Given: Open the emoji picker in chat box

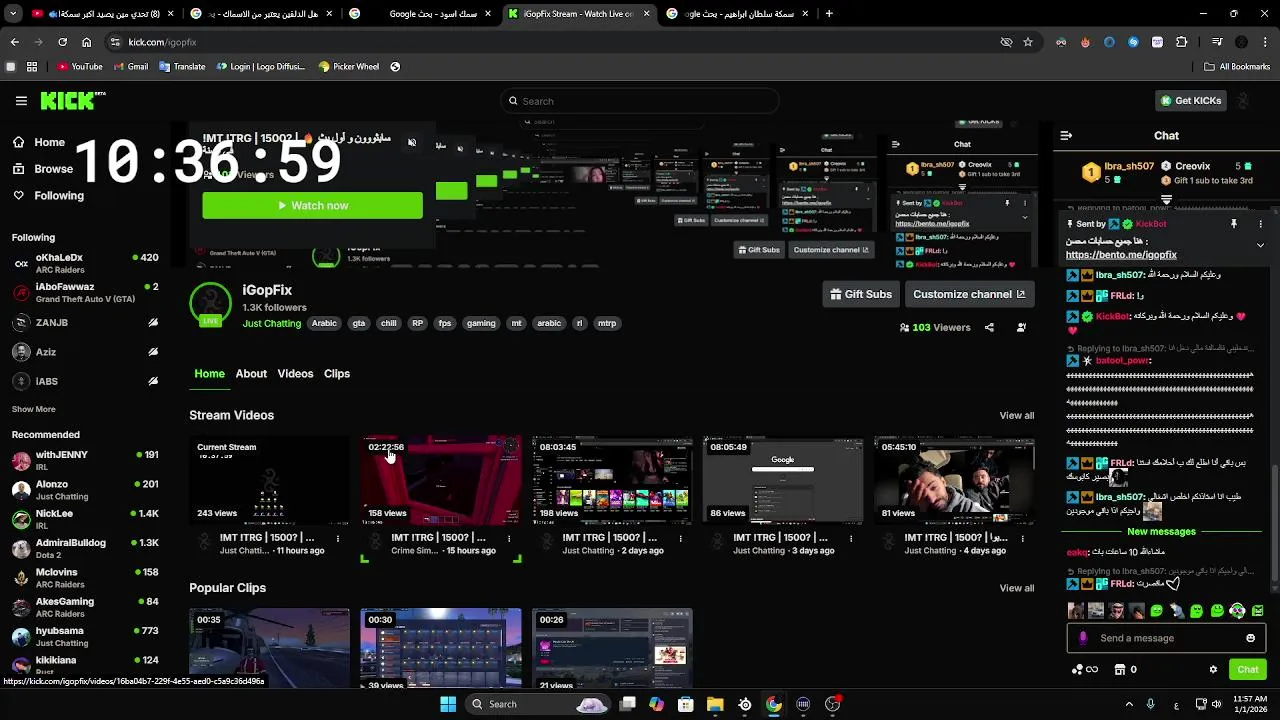Looking at the screenshot, I should tap(1250, 638).
